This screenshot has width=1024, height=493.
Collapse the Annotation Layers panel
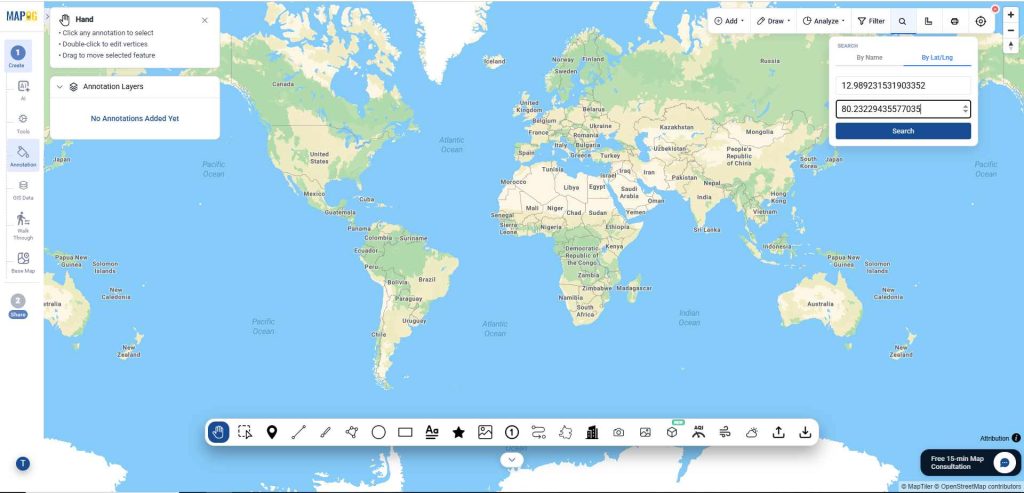point(59,87)
